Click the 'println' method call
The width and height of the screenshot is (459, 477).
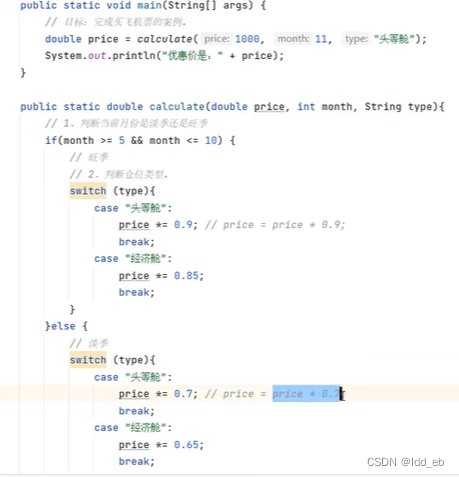(134, 56)
